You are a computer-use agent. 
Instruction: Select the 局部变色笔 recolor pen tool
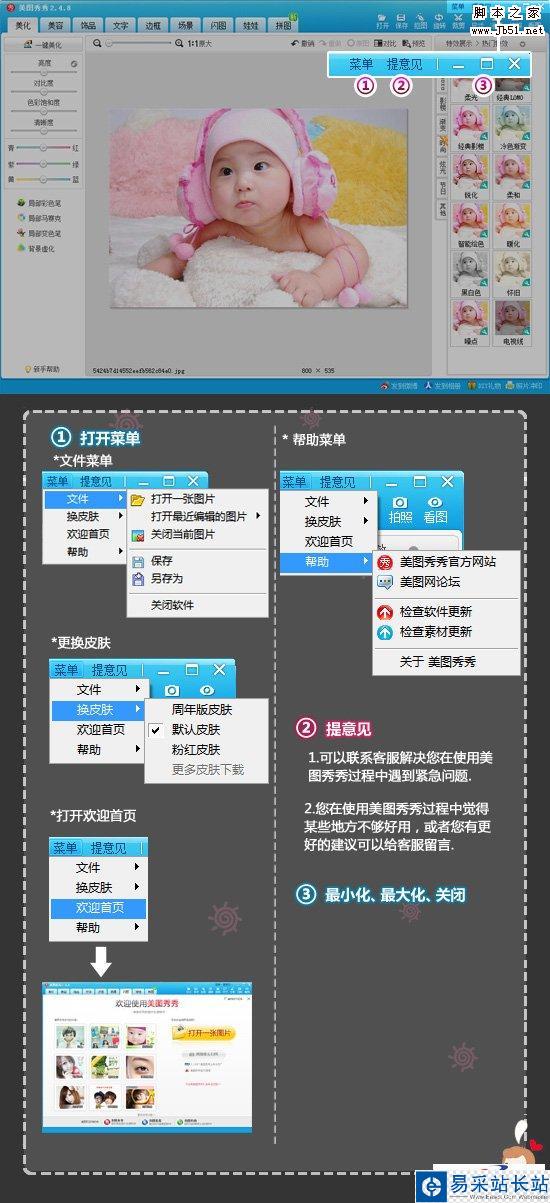tap(38, 232)
